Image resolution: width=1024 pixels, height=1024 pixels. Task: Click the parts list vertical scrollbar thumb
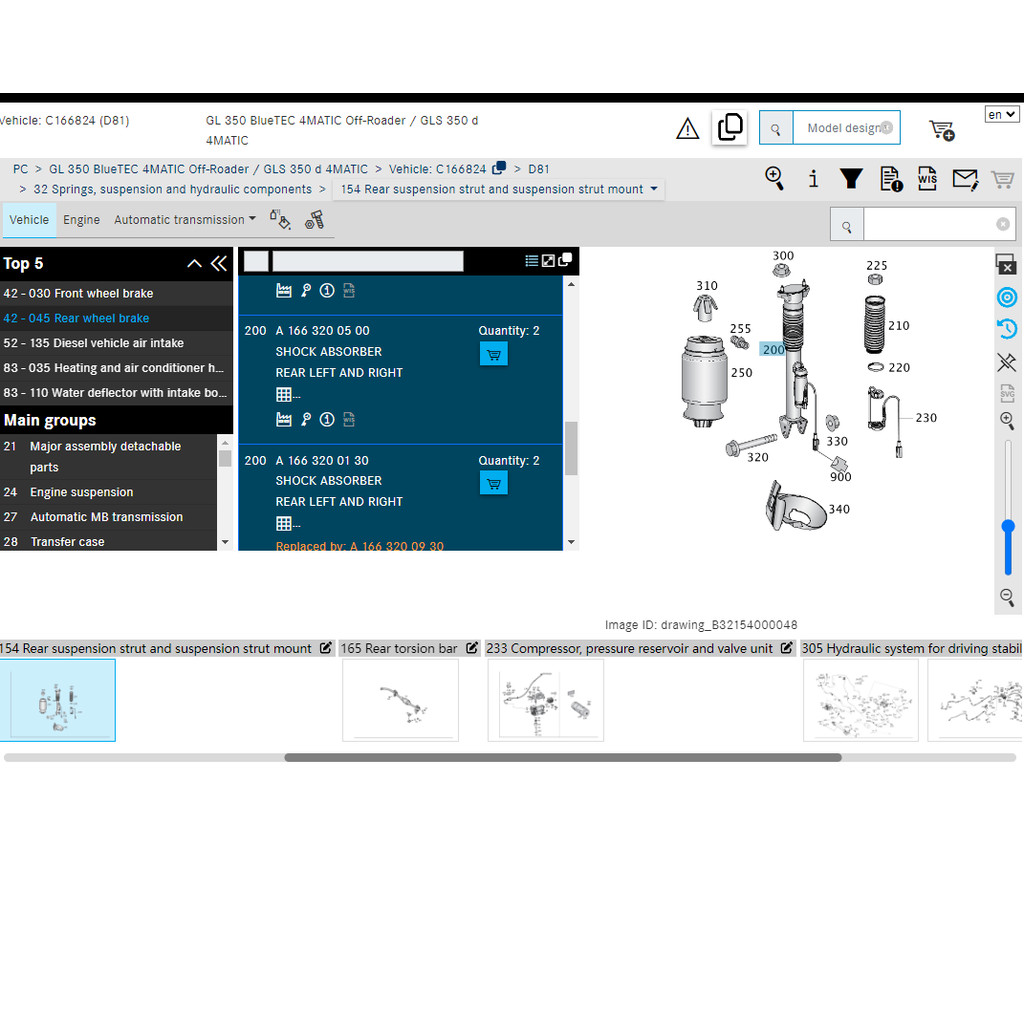click(x=571, y=449)
